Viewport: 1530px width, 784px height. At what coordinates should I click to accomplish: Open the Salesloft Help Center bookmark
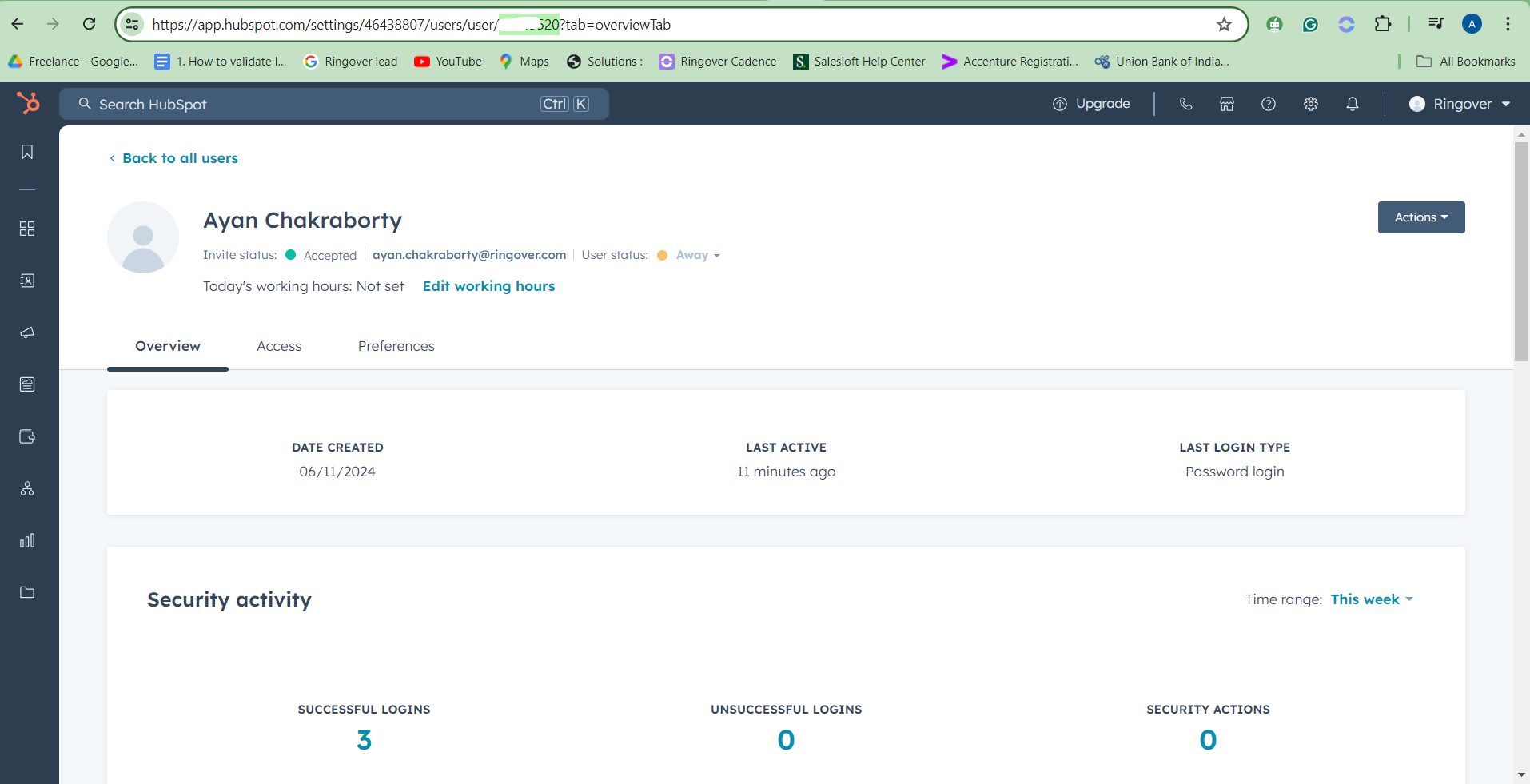pyautogui.click(x=859, y=62)
